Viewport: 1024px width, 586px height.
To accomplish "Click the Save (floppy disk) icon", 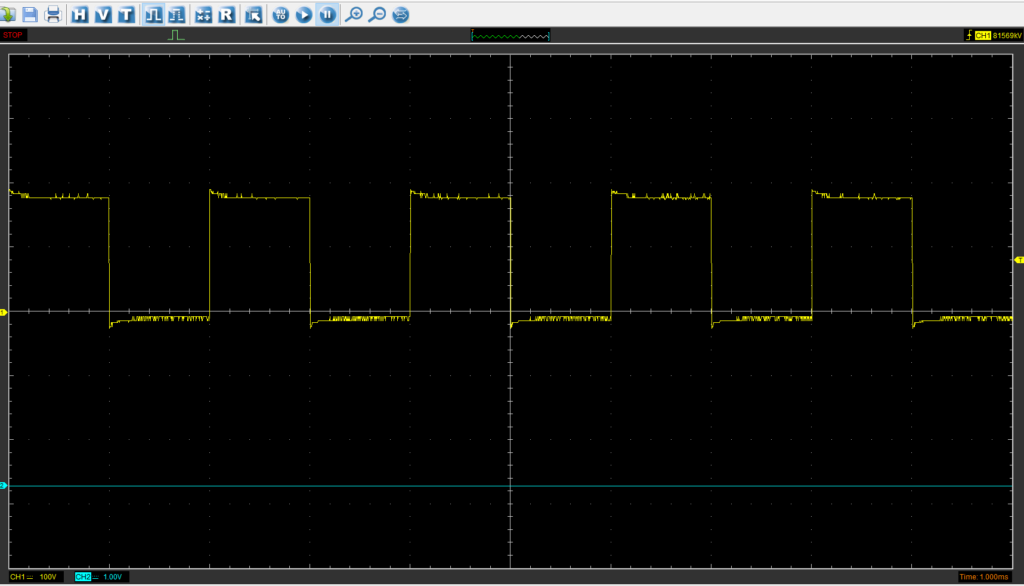I will click(30, 14).
